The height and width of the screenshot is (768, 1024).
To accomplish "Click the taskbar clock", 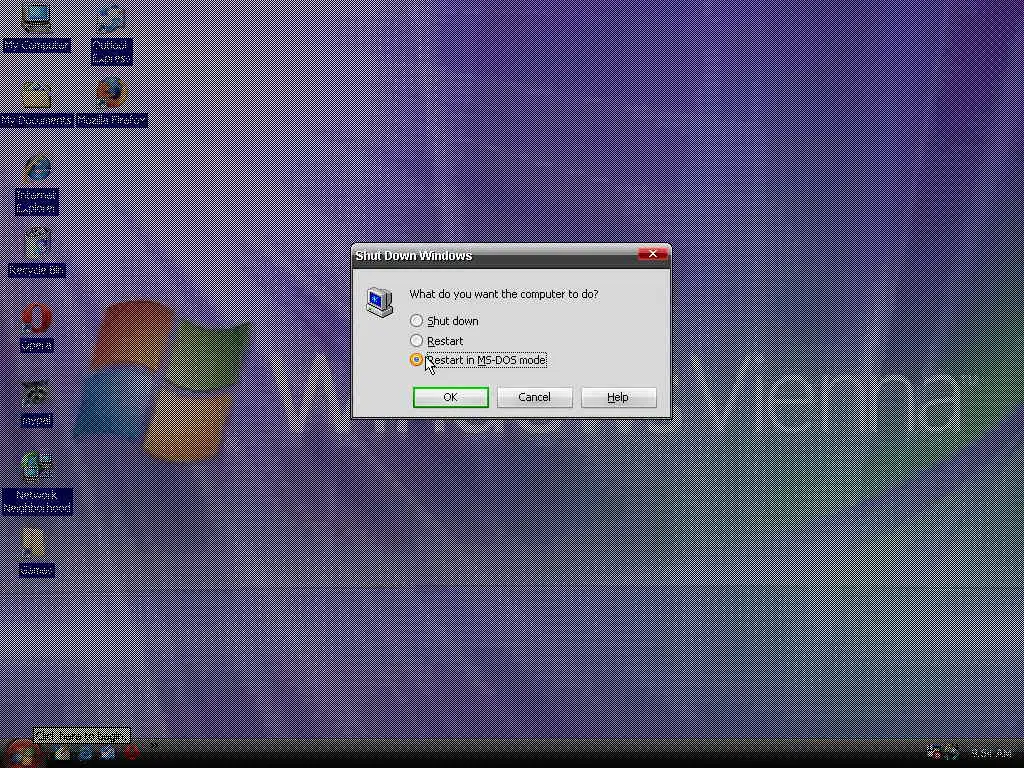I will pyautogui.click(x=991, y=754).
